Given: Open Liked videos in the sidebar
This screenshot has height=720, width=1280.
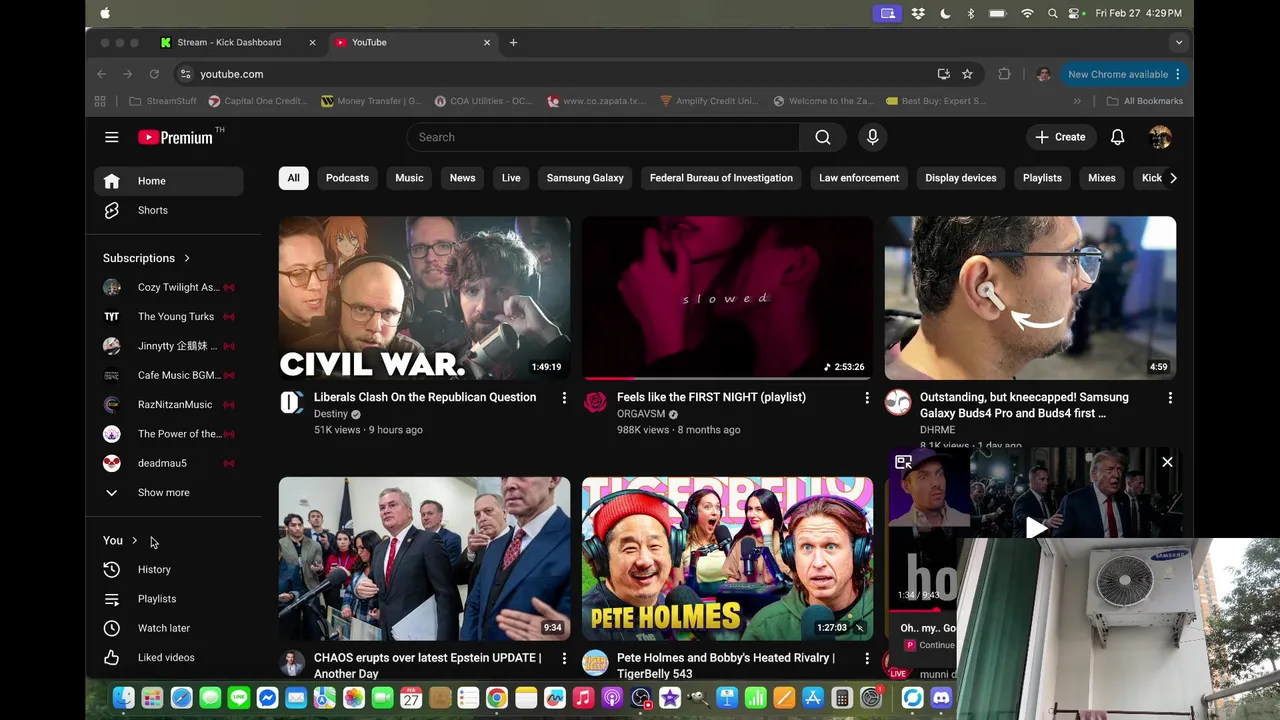Looking at the screenshot, I should (x=168, y=657).
